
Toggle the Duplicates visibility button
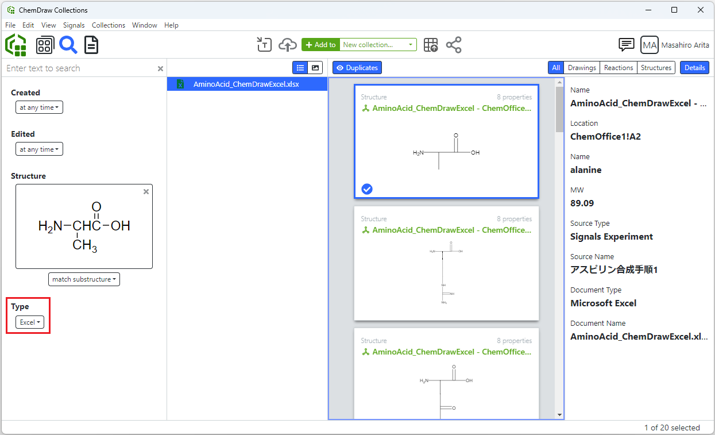(357, 68)
